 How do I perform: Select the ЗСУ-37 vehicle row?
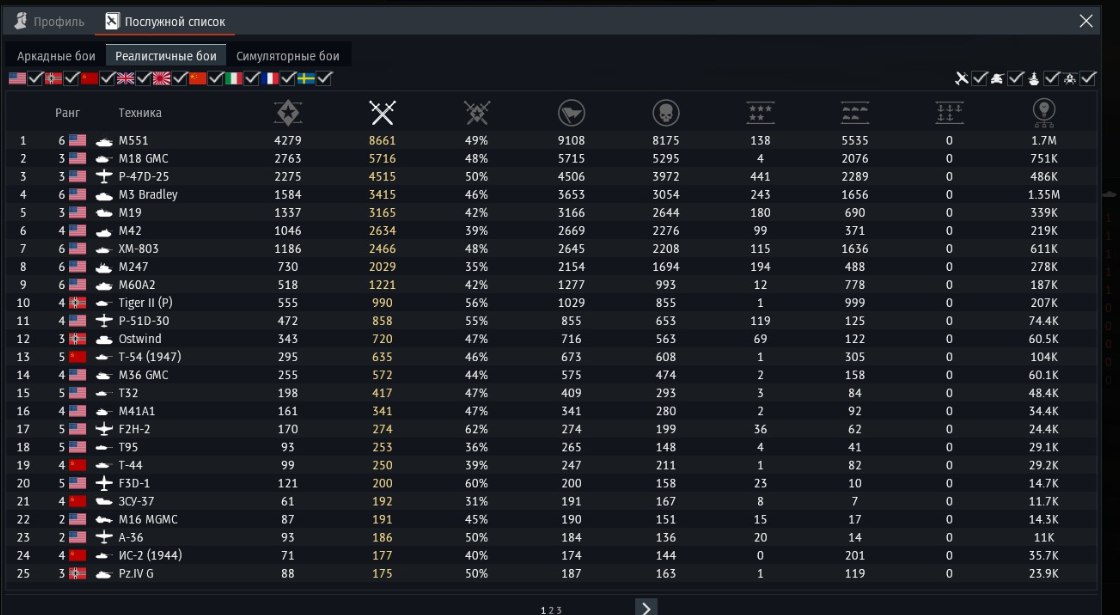[551, 501]
